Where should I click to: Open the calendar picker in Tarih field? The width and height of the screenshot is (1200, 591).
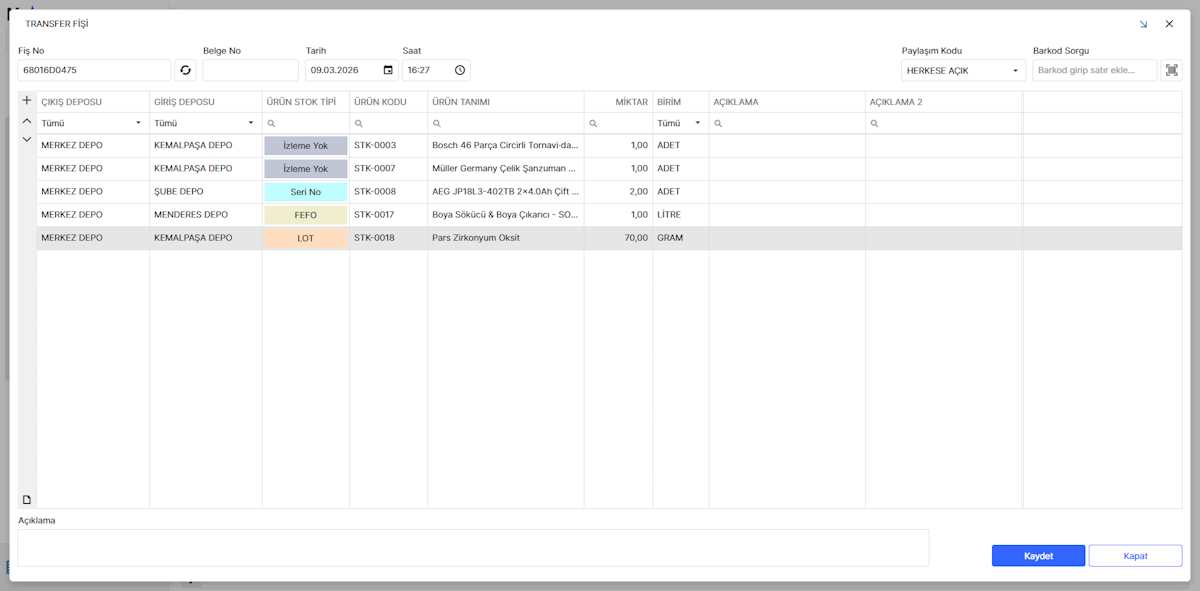(388, 70)
